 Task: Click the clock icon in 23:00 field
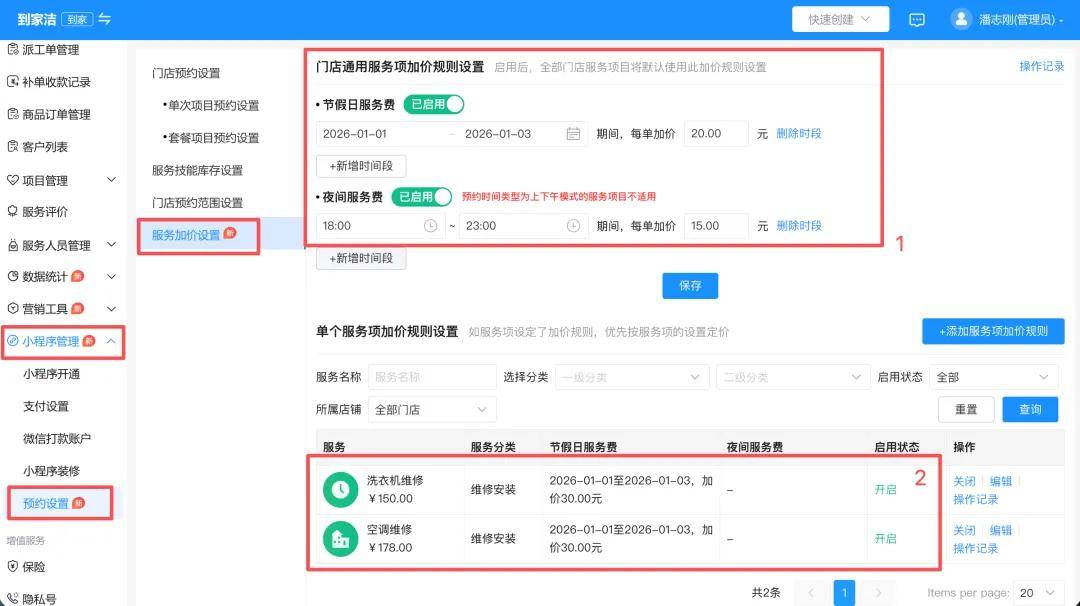[x=573, y=226]
